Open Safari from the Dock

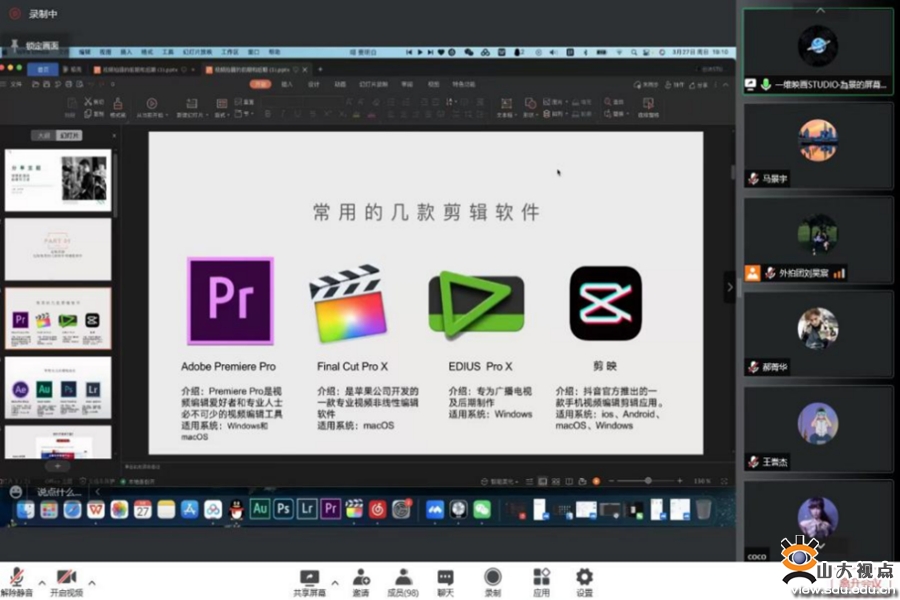(72, 509)
